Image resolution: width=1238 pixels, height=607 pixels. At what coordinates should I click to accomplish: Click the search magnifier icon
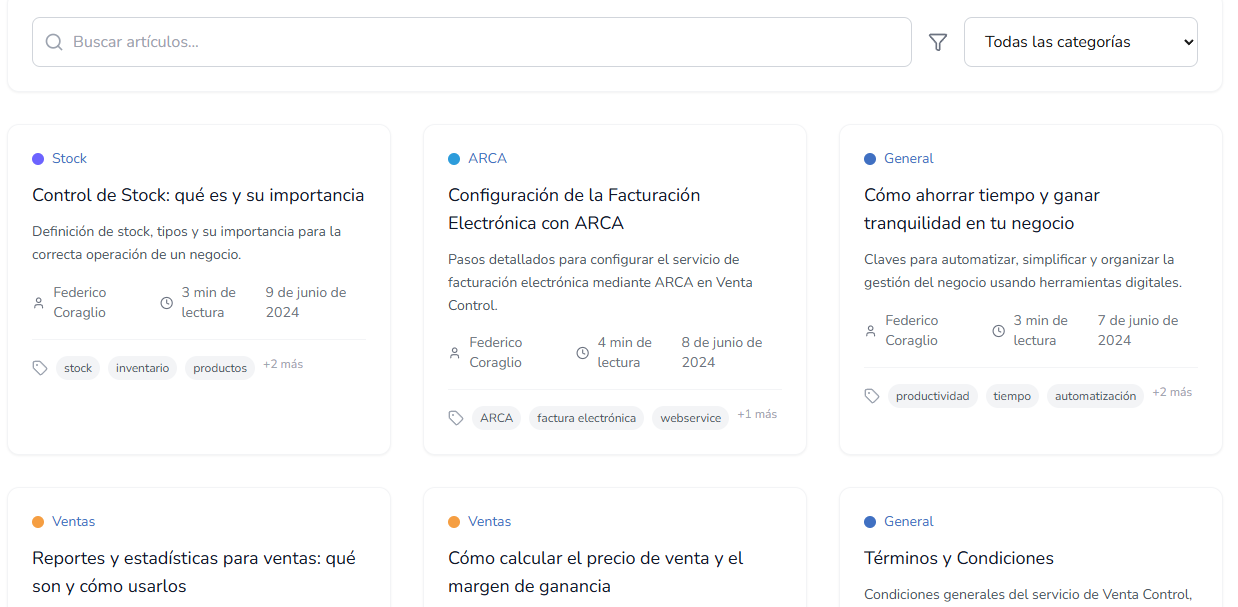click(54, 42)
